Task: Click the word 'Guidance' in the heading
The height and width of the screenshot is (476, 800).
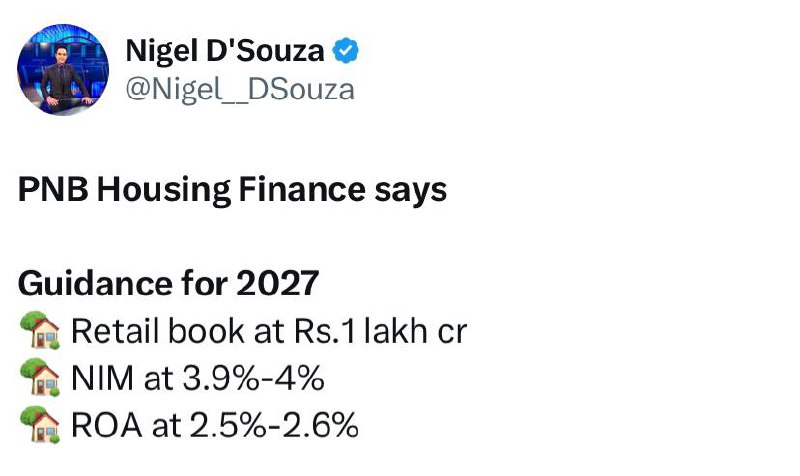Action: point(95,283)
